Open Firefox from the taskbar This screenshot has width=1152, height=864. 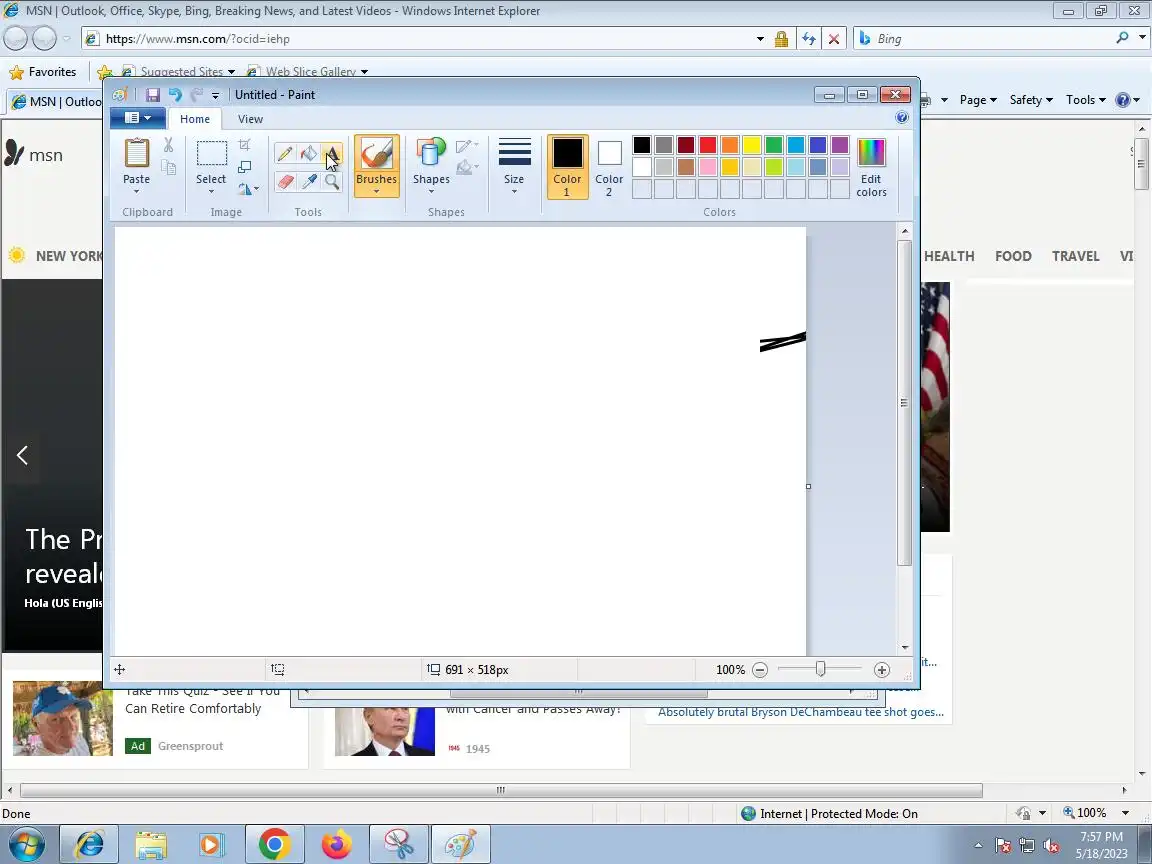(x=336, y=845)
